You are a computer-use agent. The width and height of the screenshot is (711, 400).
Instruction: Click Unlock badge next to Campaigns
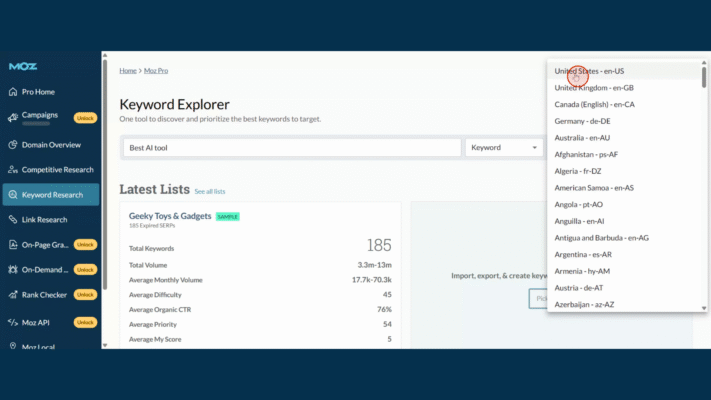click(x=85, y=118)
